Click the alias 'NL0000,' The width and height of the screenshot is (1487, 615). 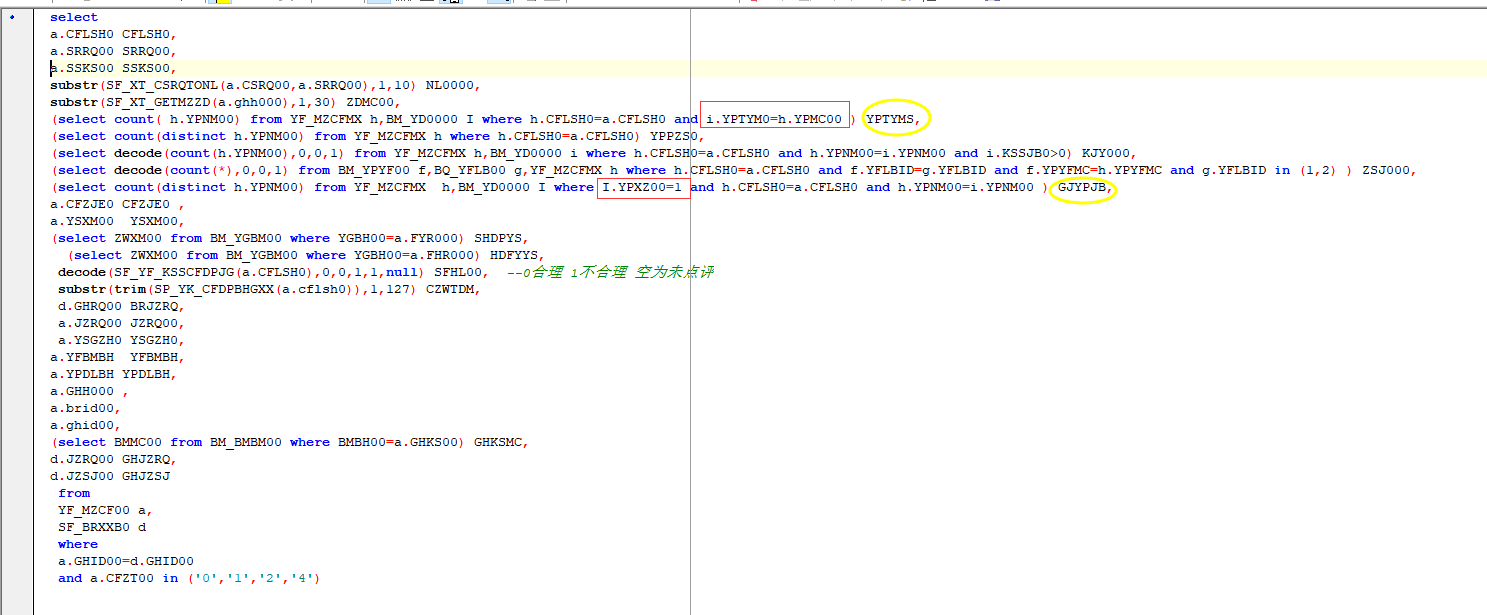[x=453, y=85]
